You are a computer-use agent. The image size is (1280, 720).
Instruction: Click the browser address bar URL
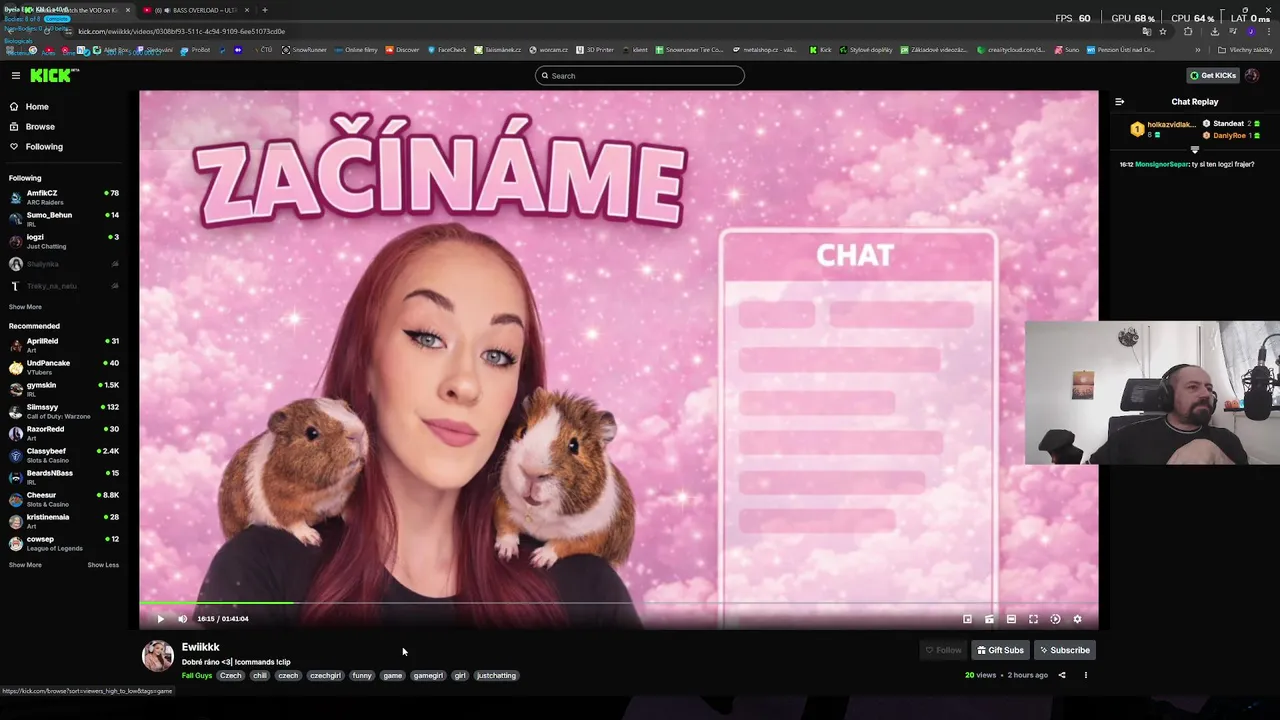click(x=181, y=31)
